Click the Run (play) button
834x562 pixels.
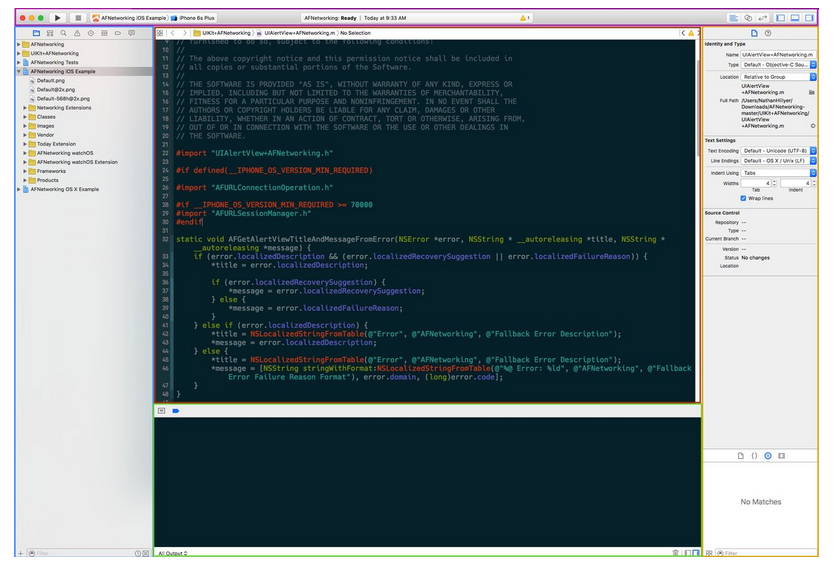[x=57, y=18]
